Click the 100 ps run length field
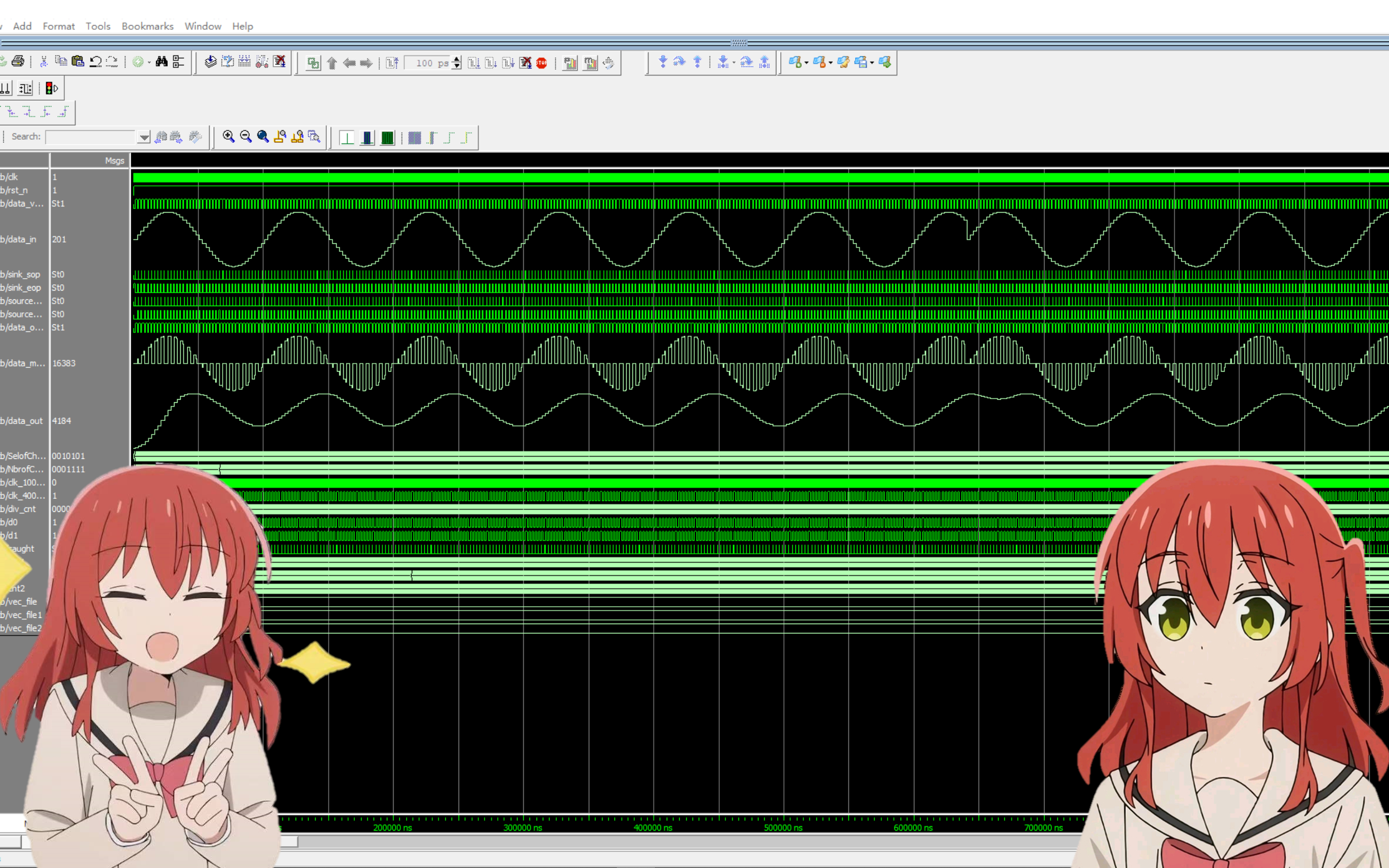The width and height of the screenshot is (1389, 868). (x=428, y=63)
